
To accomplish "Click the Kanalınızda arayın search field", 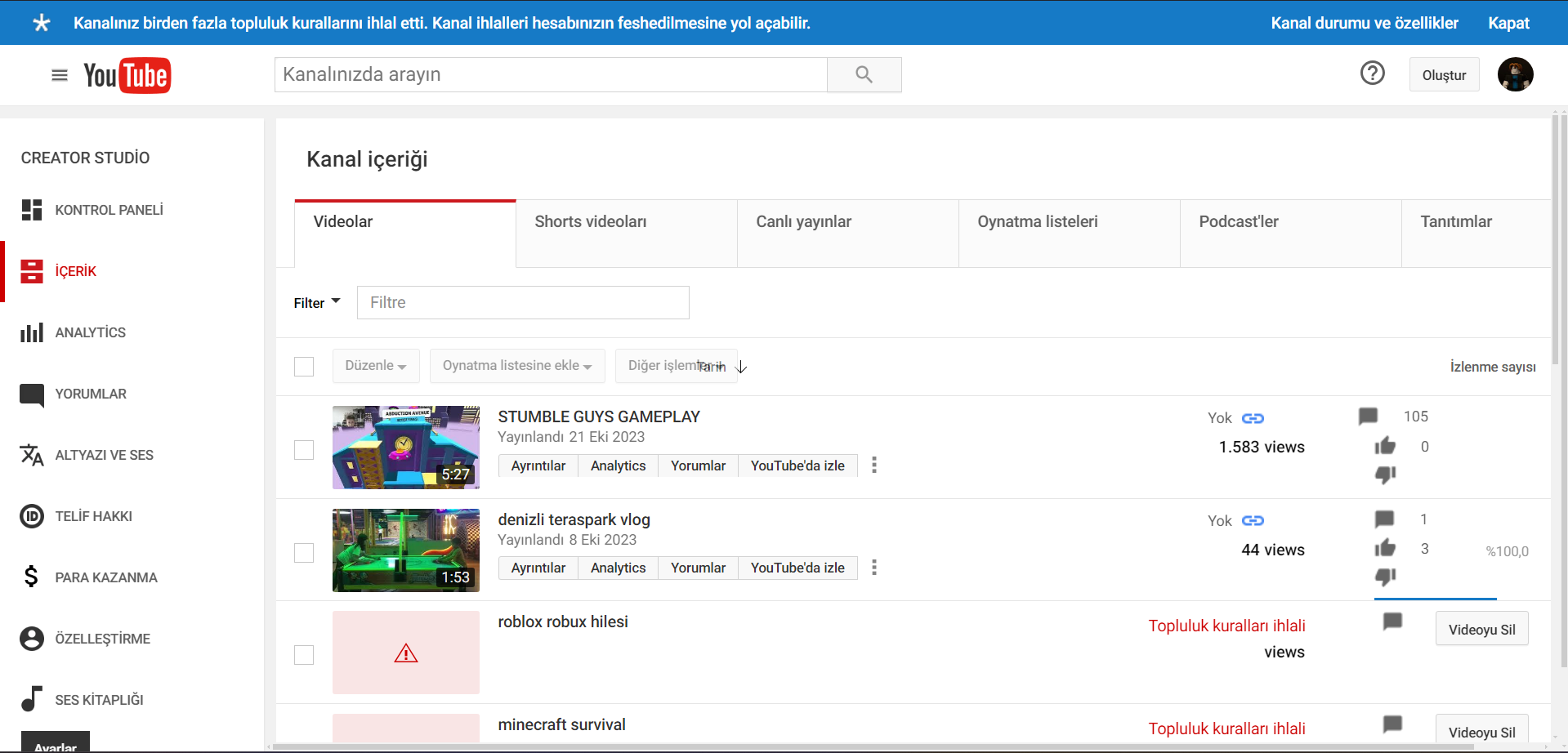I will (x=551, y=74).
